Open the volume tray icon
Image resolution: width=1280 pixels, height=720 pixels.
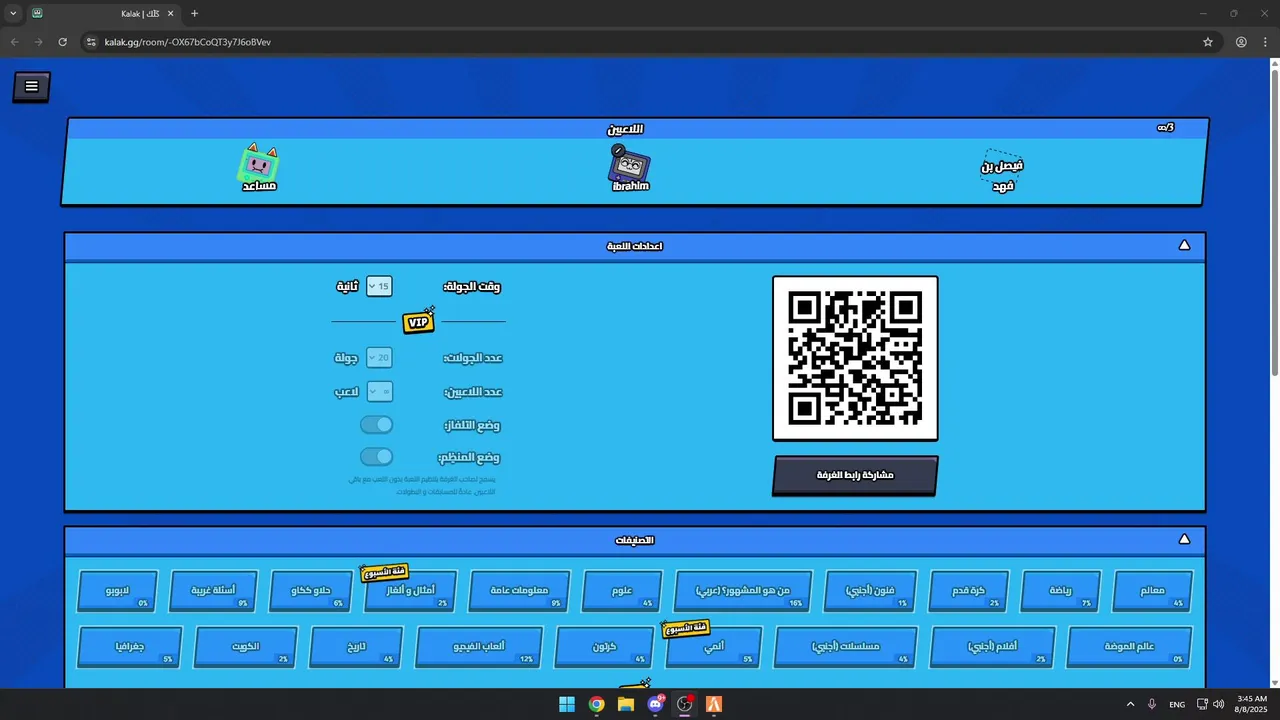pyautogui.click(x=1218, y=704)
